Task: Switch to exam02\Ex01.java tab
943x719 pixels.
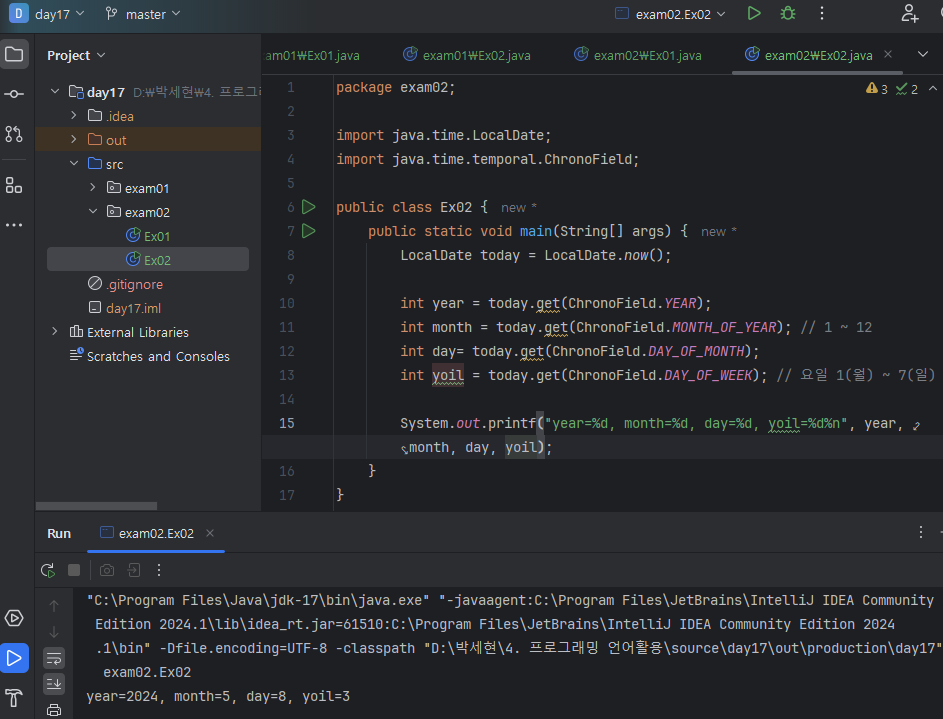Action: click(x=637, y=55)
